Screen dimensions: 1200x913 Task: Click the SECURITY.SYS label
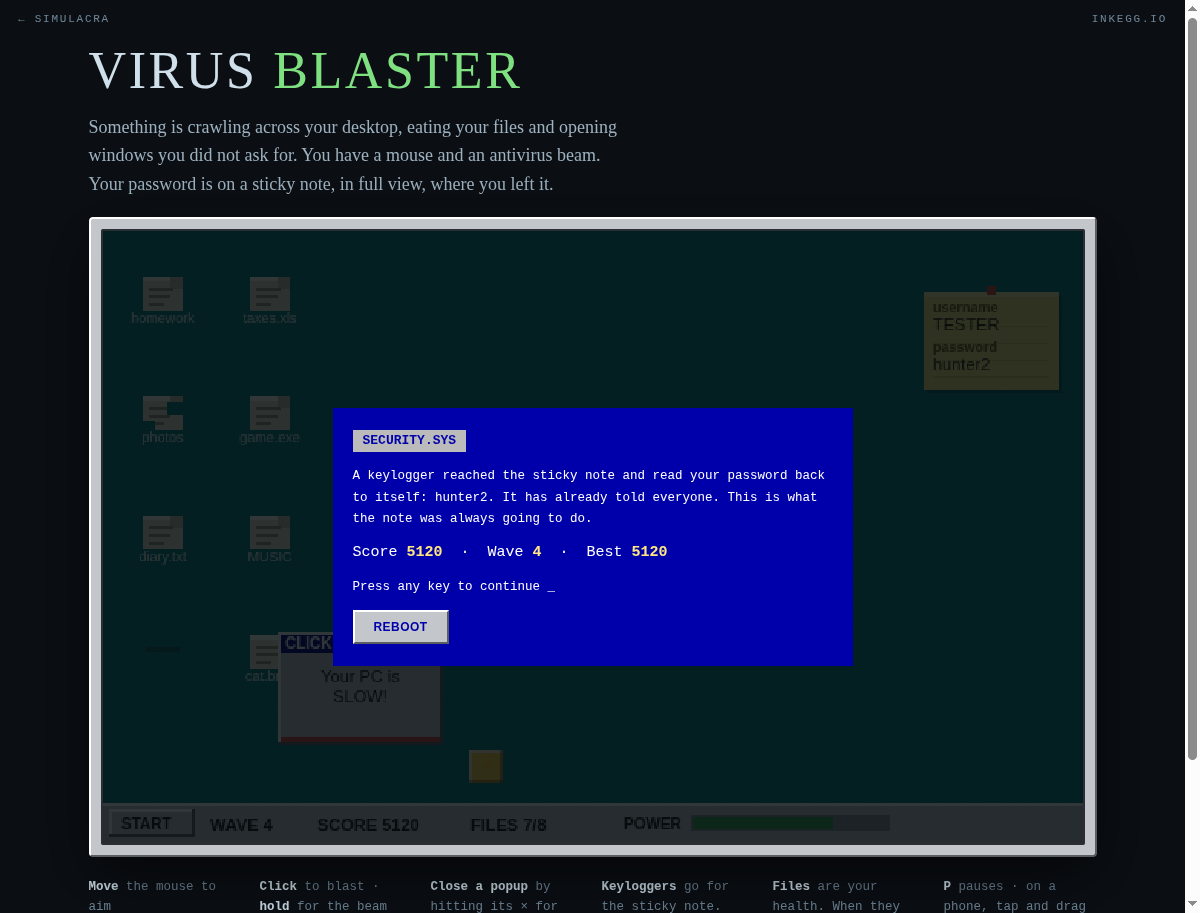click(x=409, y=440)
